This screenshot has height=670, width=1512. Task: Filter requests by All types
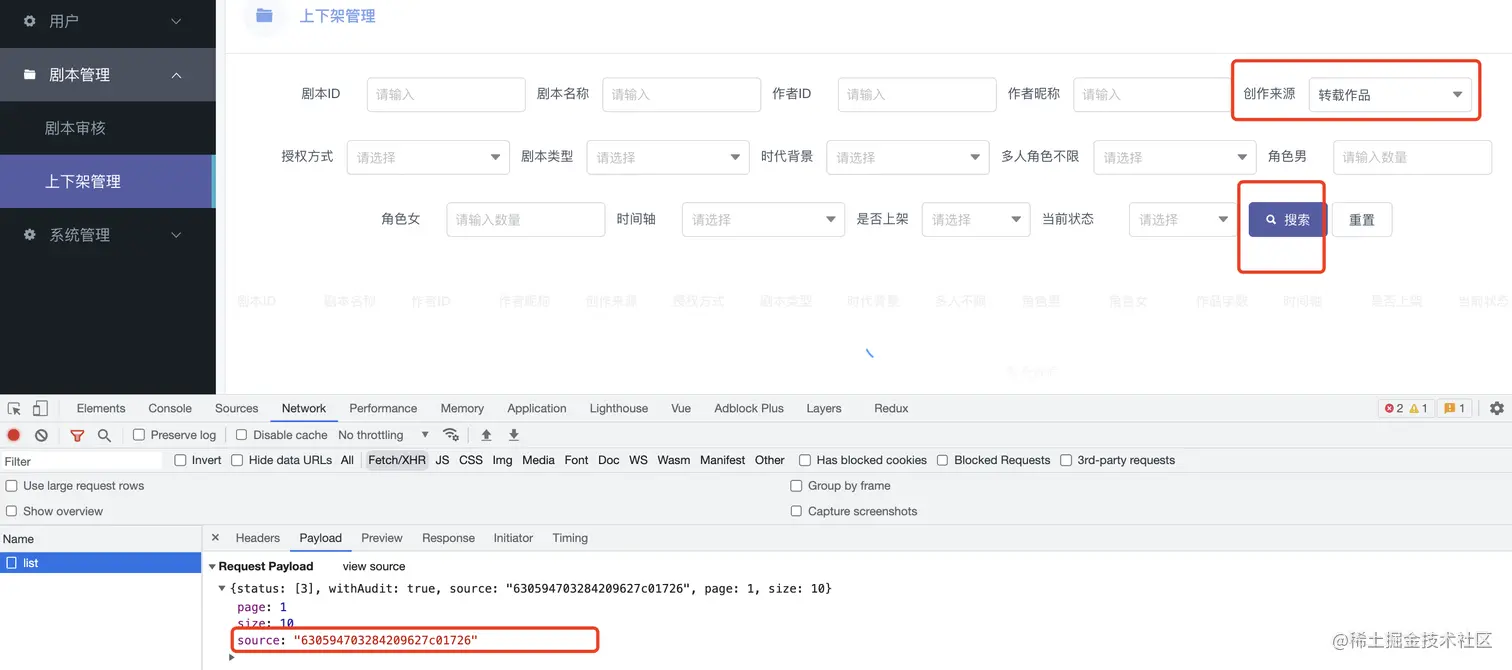click(347, 460)
